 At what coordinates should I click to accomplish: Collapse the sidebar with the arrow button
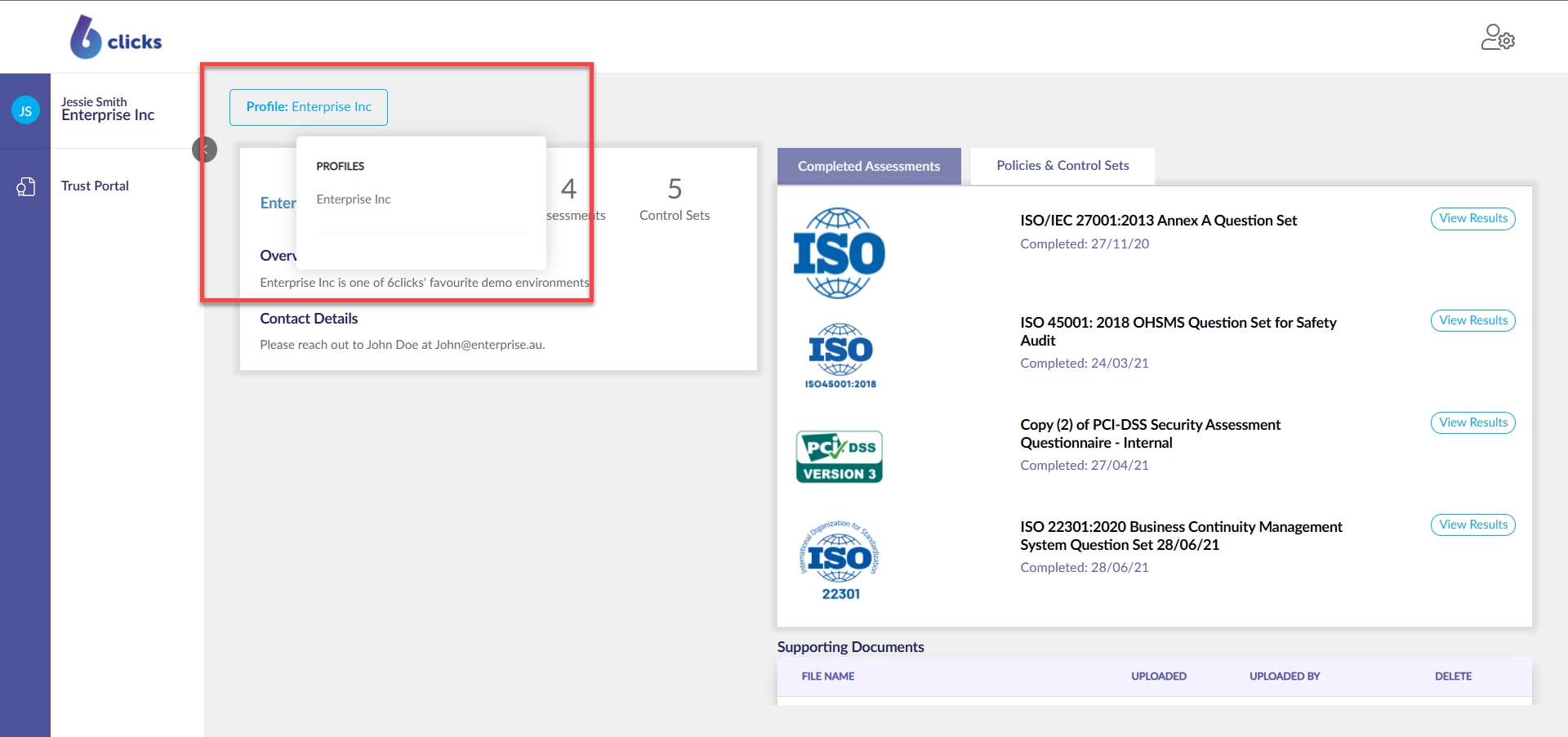[204, 150]
